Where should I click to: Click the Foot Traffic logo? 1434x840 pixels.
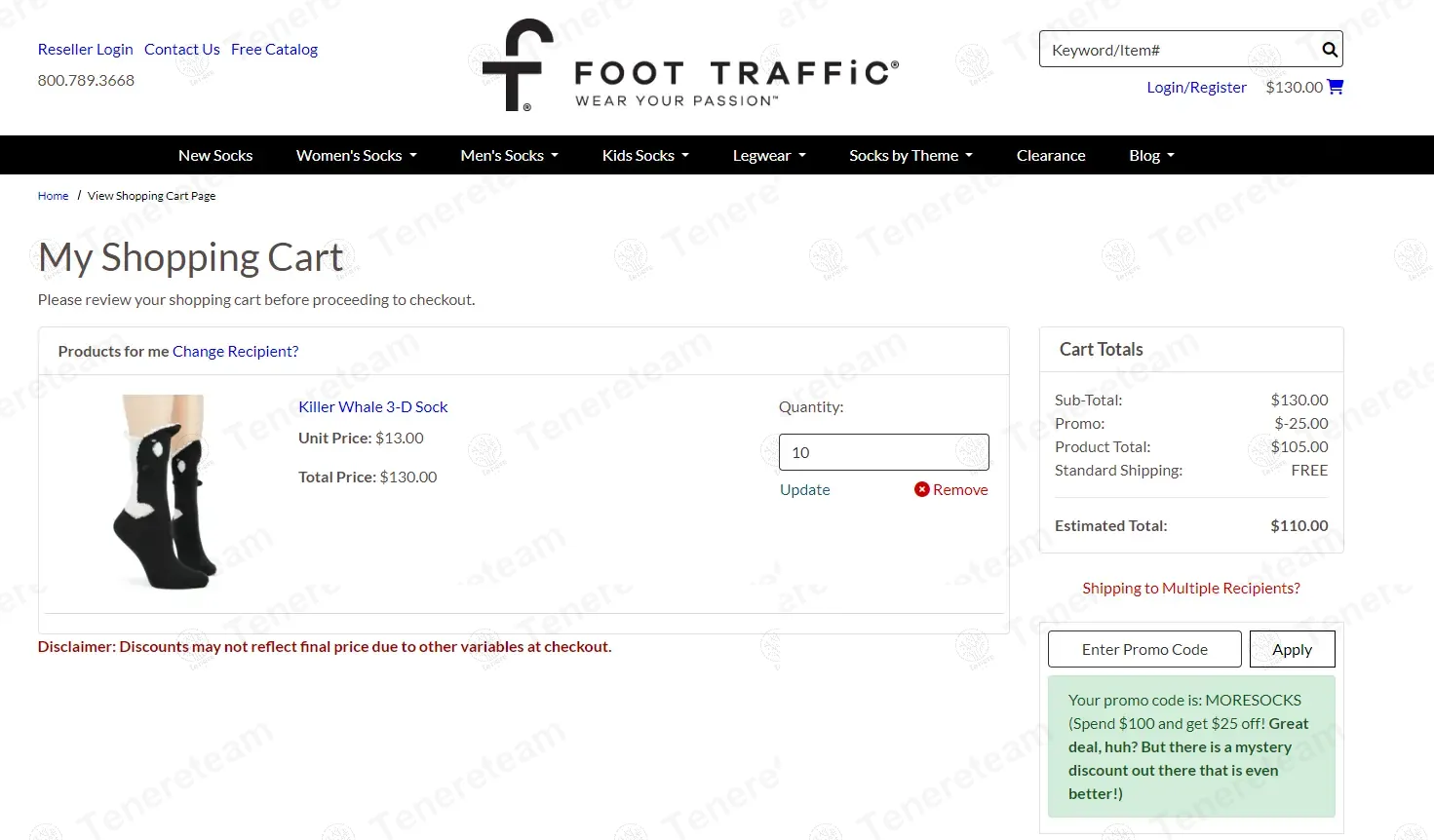tap(690, 65)
